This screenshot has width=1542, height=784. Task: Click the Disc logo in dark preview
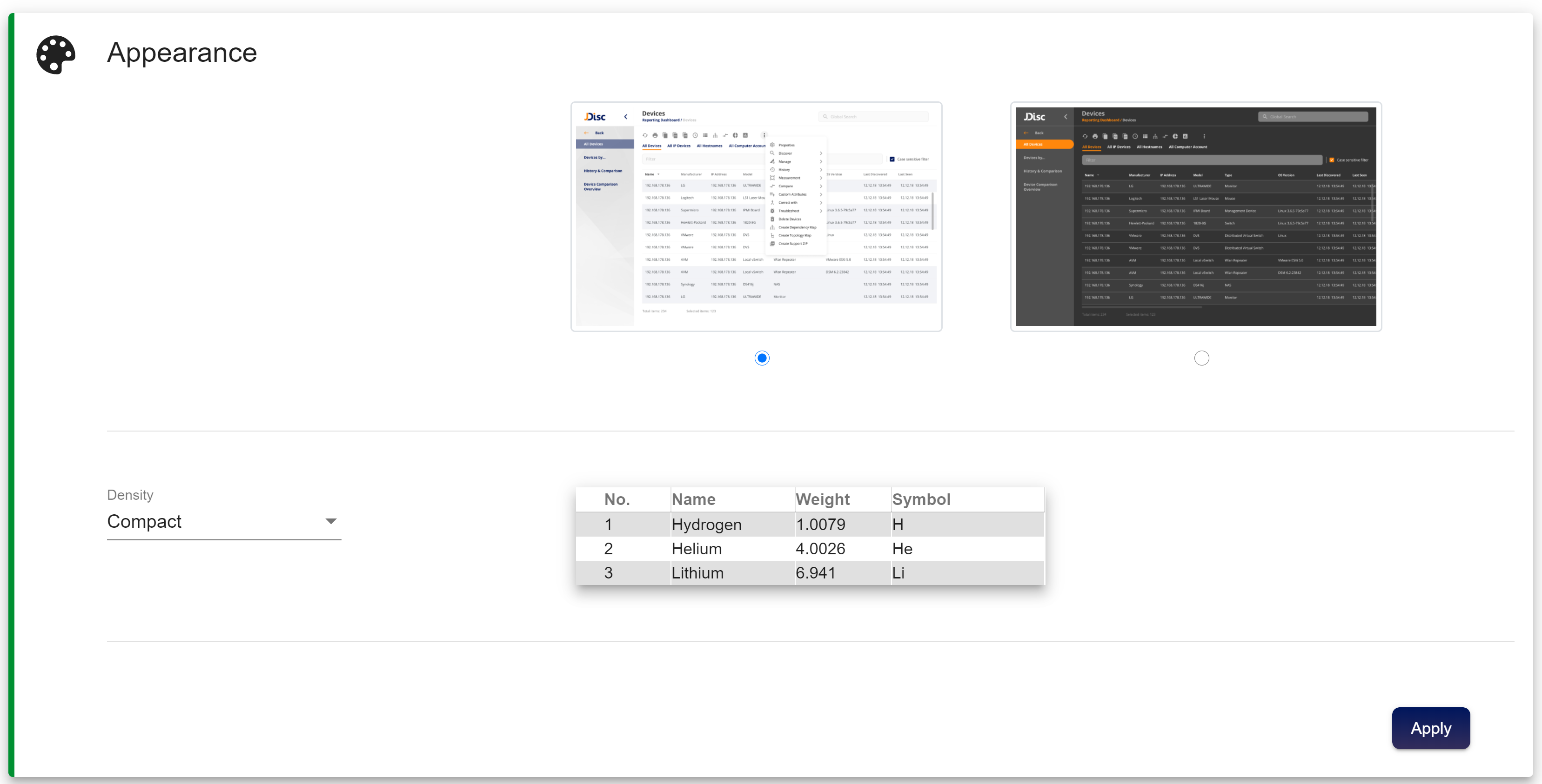pos(1034,117)
